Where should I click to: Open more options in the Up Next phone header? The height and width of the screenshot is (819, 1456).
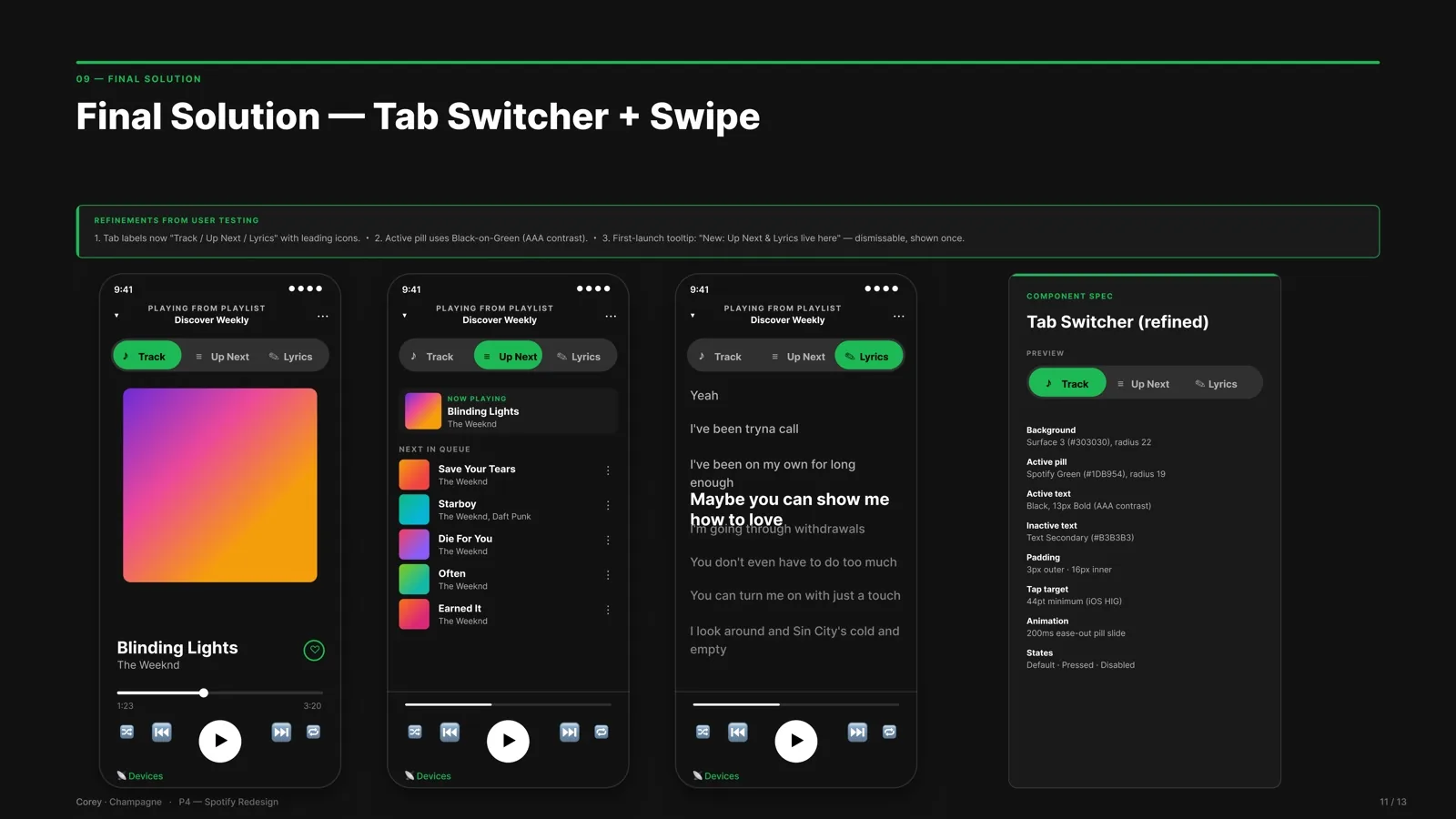611,316
